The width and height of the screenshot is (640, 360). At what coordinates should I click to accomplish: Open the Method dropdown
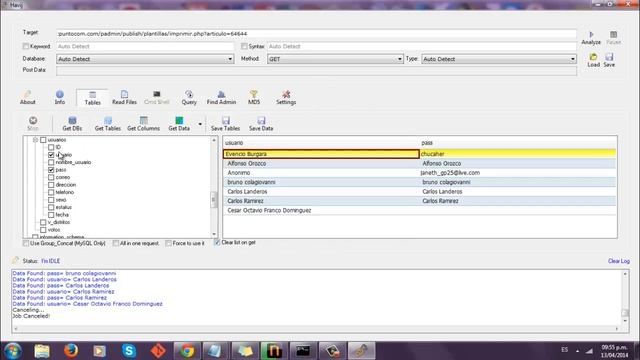pos(335,59)
